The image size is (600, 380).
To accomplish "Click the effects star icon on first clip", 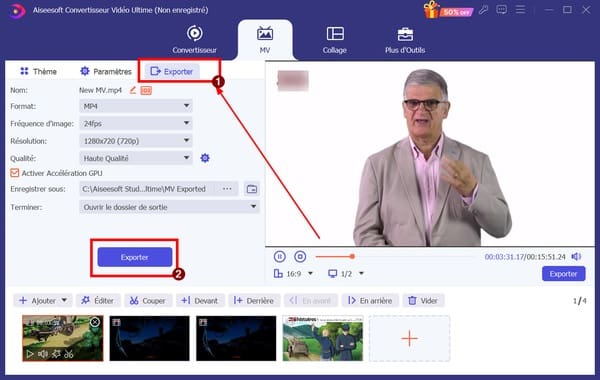I will tap(56, 354).
